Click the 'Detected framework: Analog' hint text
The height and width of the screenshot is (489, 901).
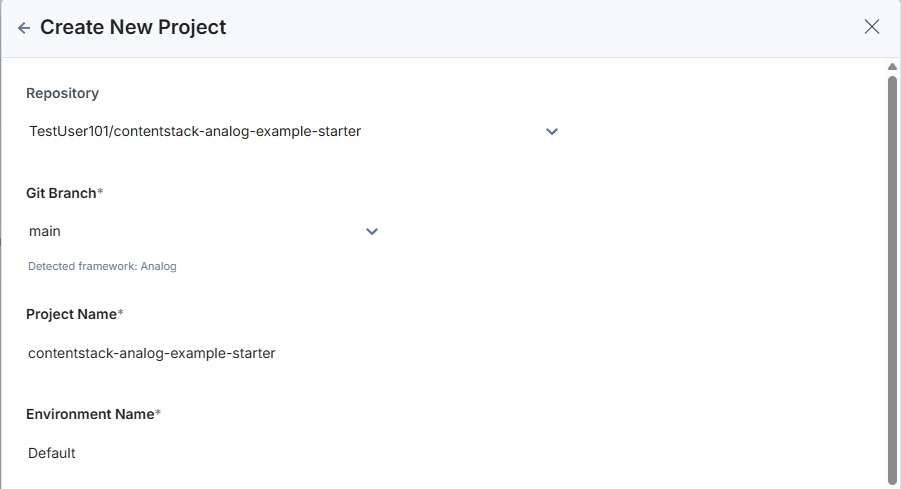(x=102, y=267)
